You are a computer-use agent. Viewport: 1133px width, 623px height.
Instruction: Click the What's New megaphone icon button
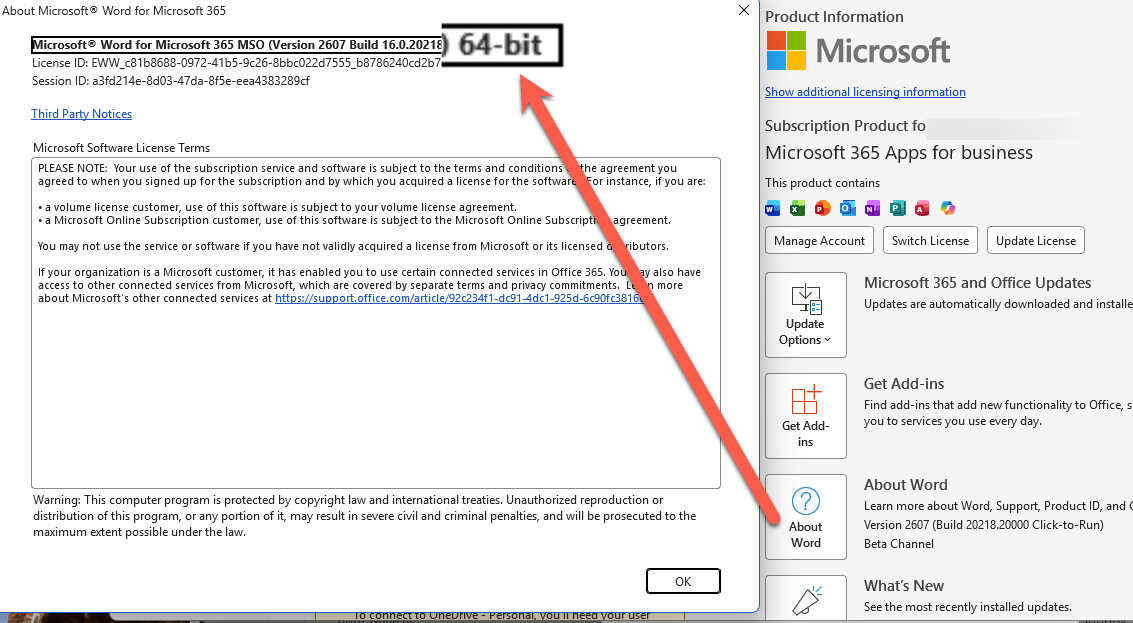point(806,598)
